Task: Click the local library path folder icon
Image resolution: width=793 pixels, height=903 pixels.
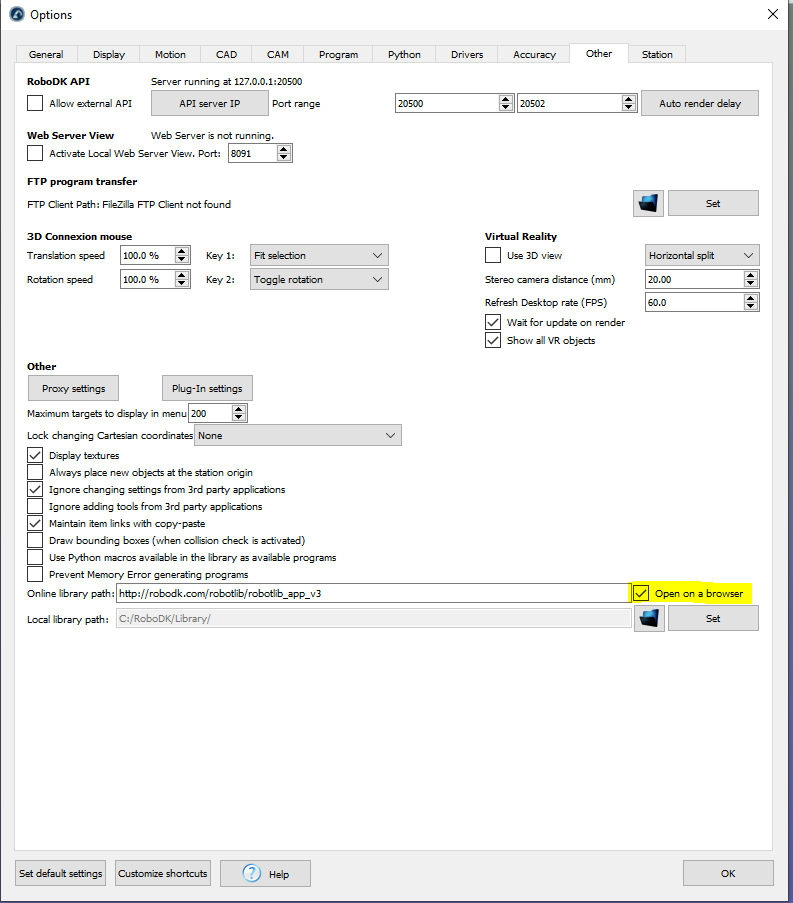Action: [x=649, y=619]
